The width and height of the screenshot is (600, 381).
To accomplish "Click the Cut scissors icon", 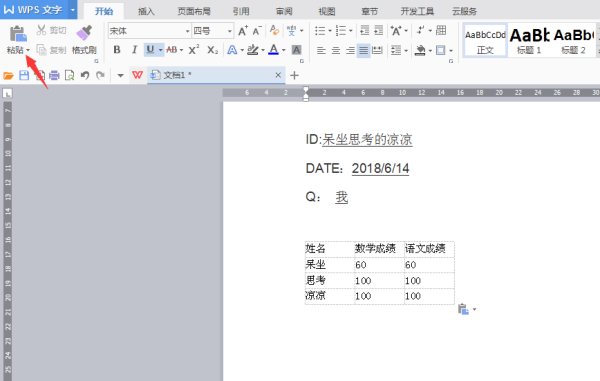I will (41, 30).
